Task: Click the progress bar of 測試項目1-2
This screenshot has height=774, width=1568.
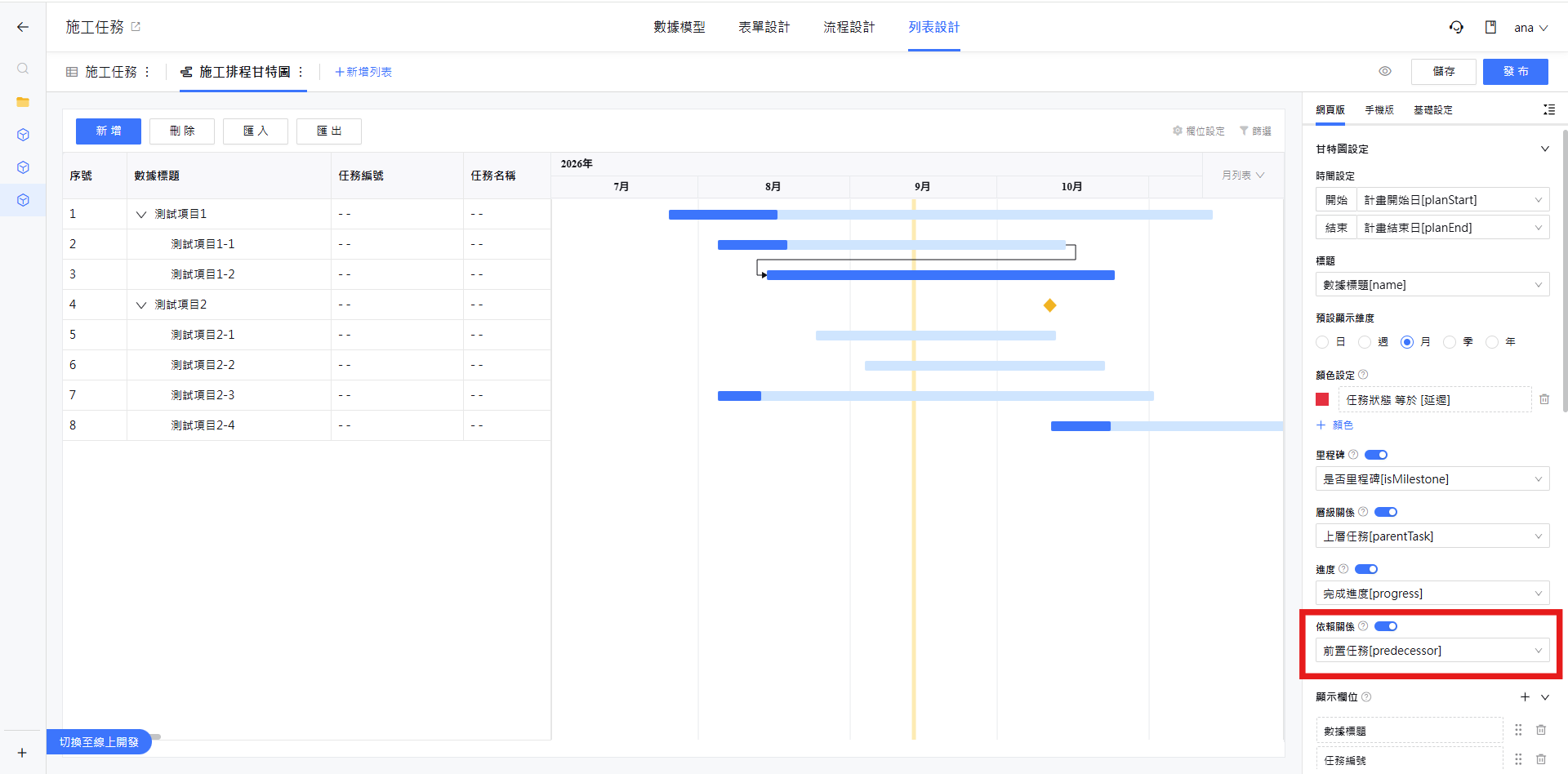Action: click(x=941, y=275)
